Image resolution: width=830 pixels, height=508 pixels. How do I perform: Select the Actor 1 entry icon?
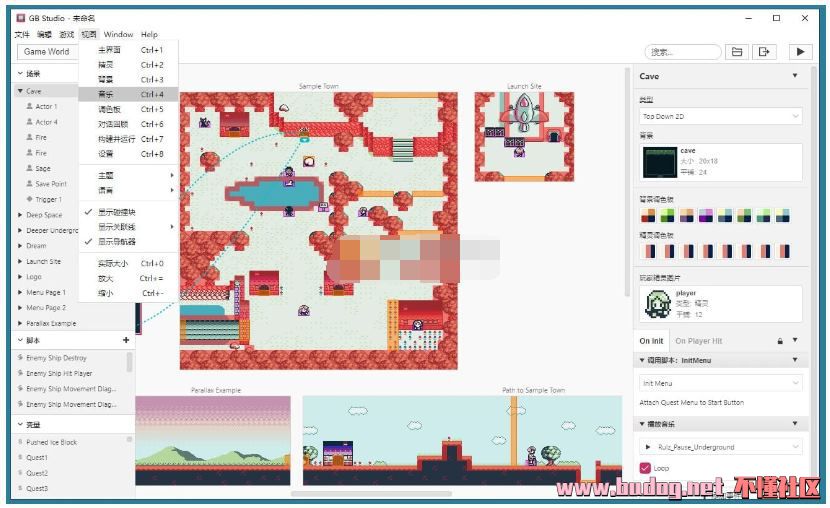pos(29,106)
